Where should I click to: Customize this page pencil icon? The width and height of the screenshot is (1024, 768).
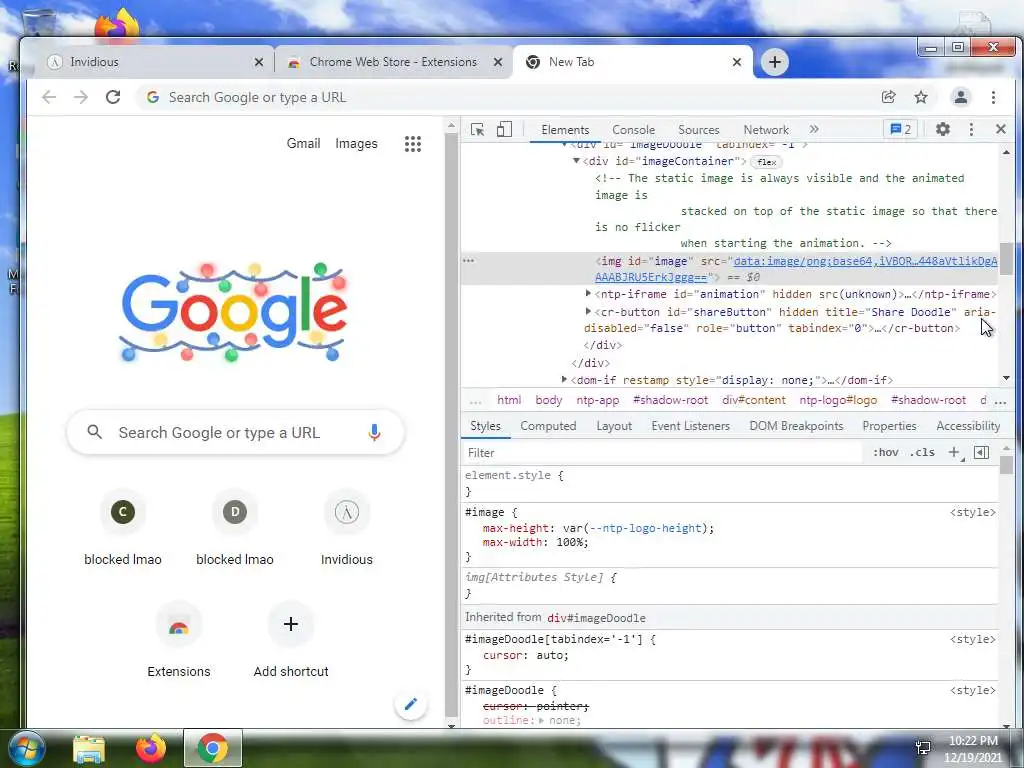tap(411, 704)
